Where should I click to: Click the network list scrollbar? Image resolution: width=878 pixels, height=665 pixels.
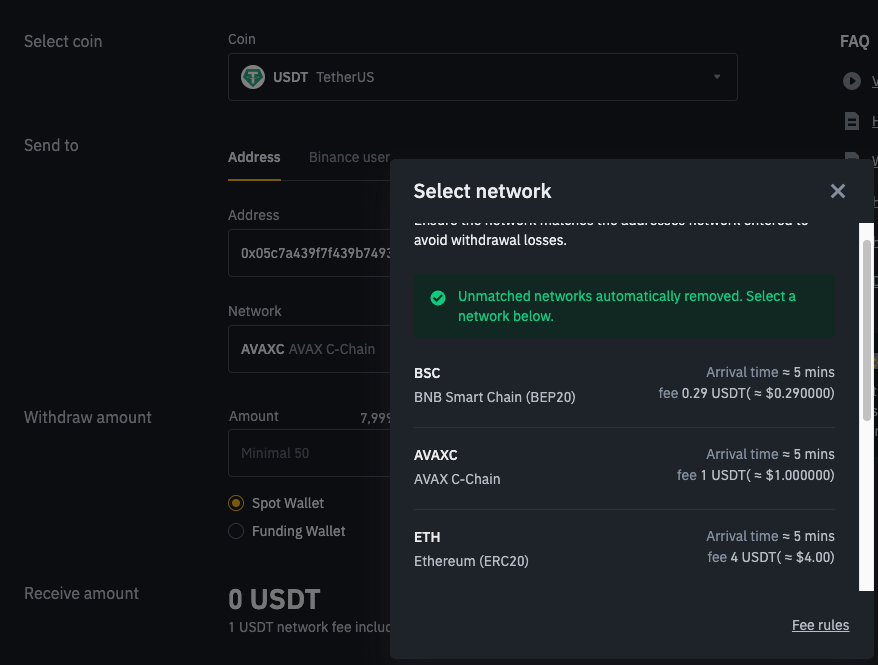click(866, 330)
